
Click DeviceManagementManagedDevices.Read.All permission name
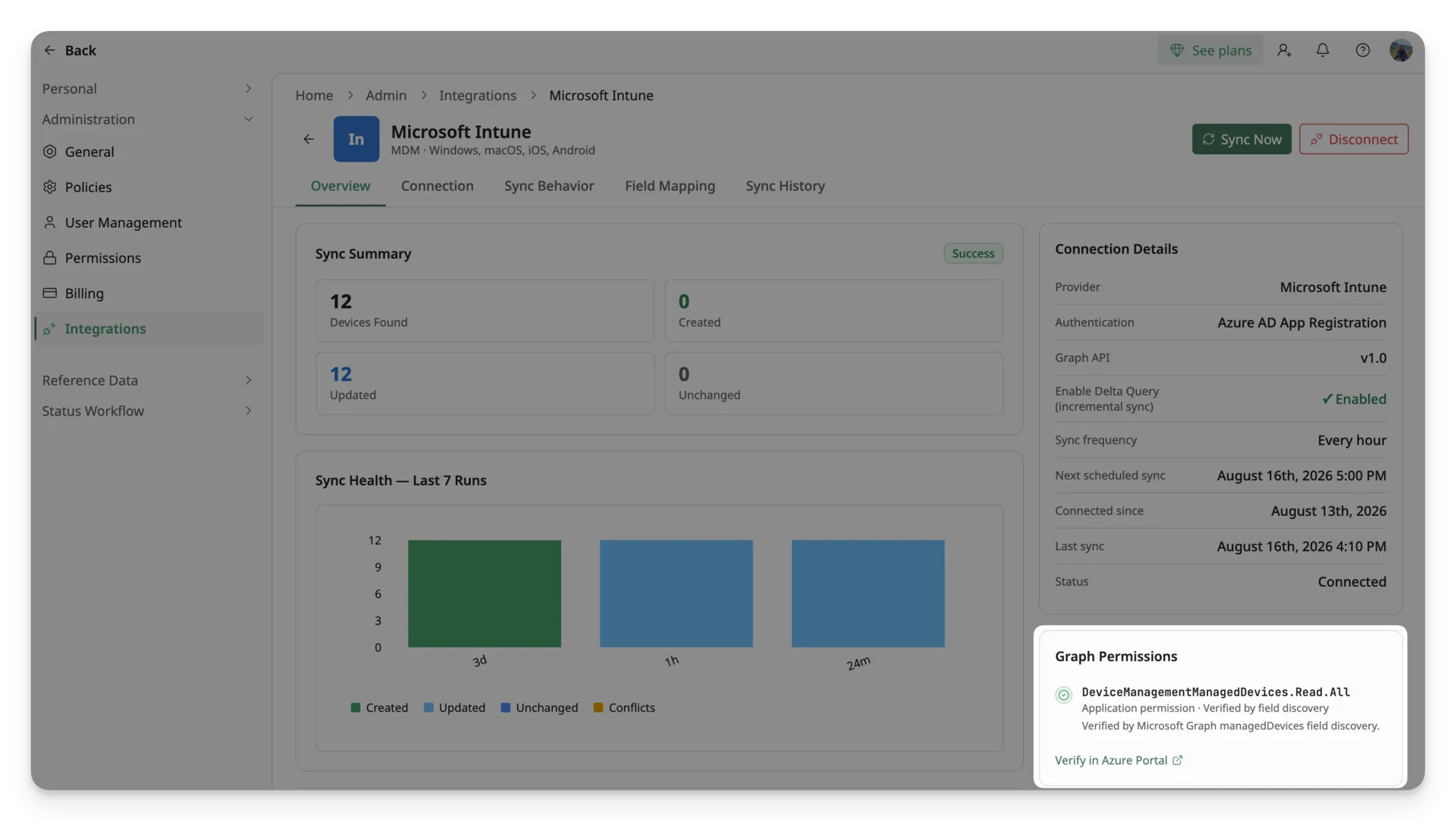tap(1216, 692)
